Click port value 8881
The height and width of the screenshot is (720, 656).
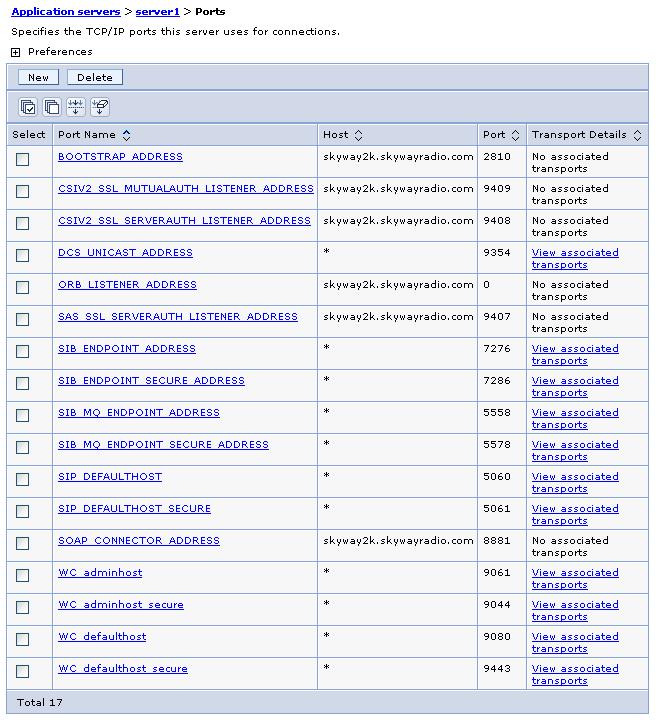[497, 541]
